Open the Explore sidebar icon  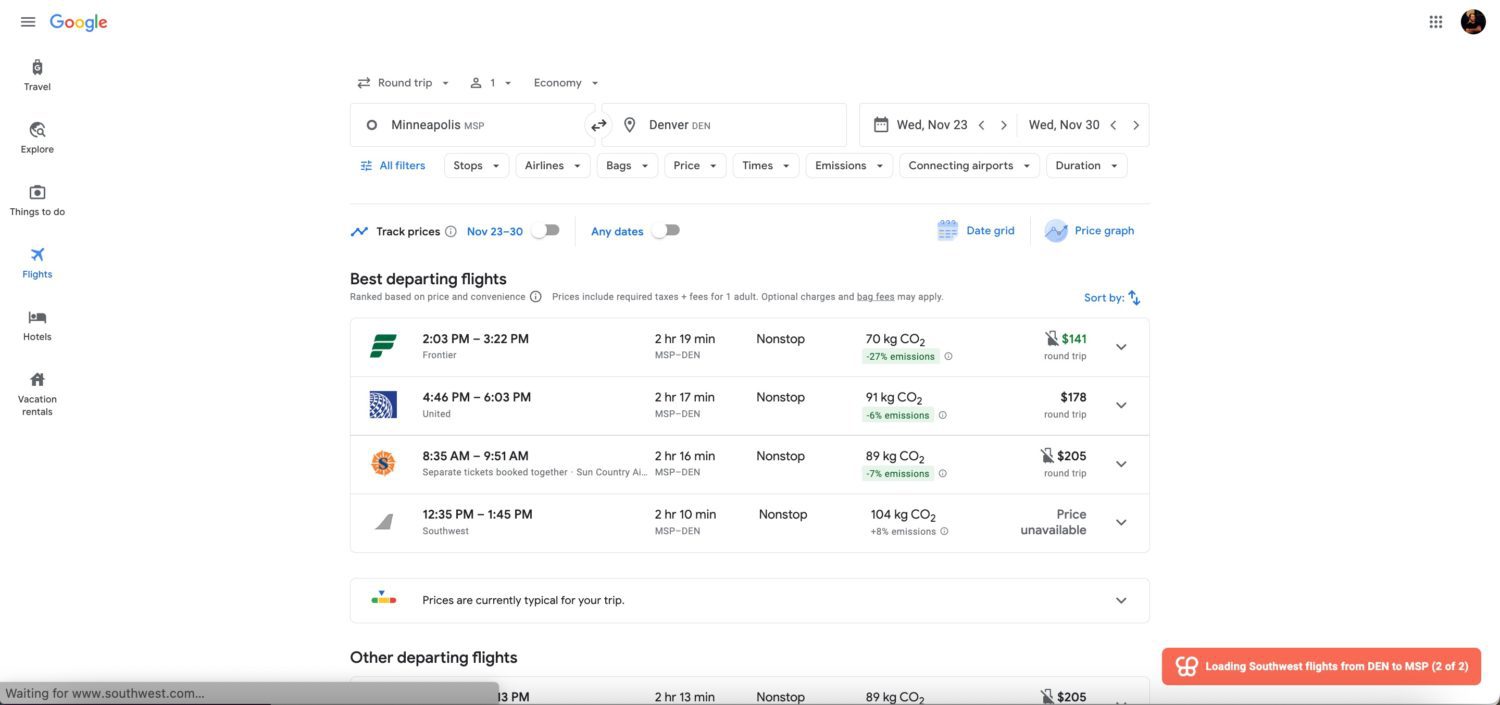[37, 137]
